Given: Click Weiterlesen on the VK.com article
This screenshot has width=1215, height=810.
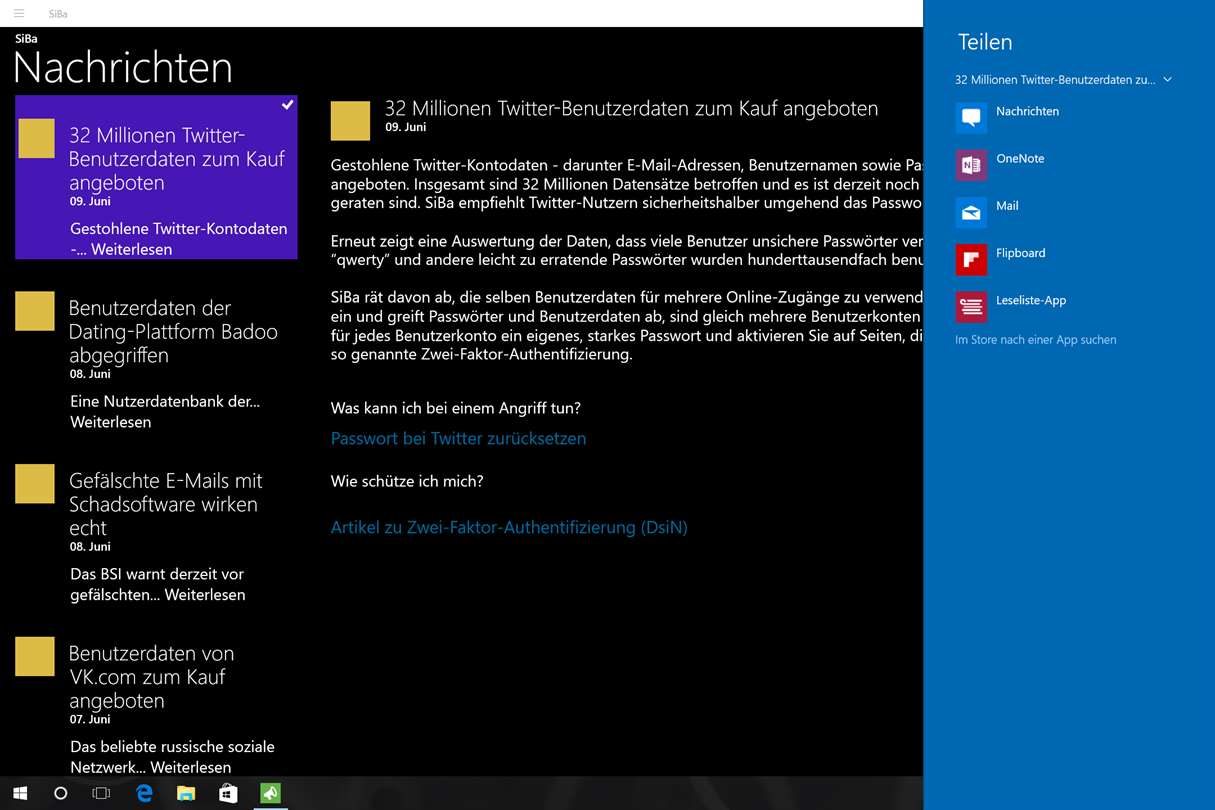Looking at the screenshot, I should click(x=191, y=768).
